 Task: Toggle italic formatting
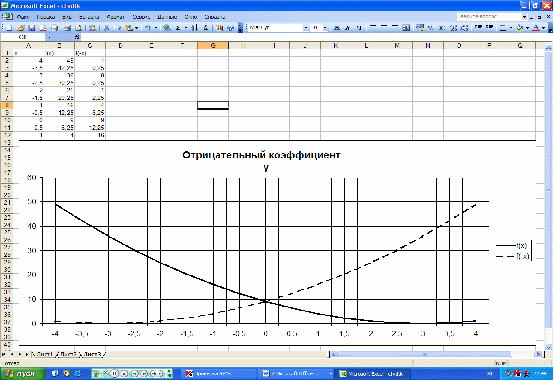coord(347,28)
